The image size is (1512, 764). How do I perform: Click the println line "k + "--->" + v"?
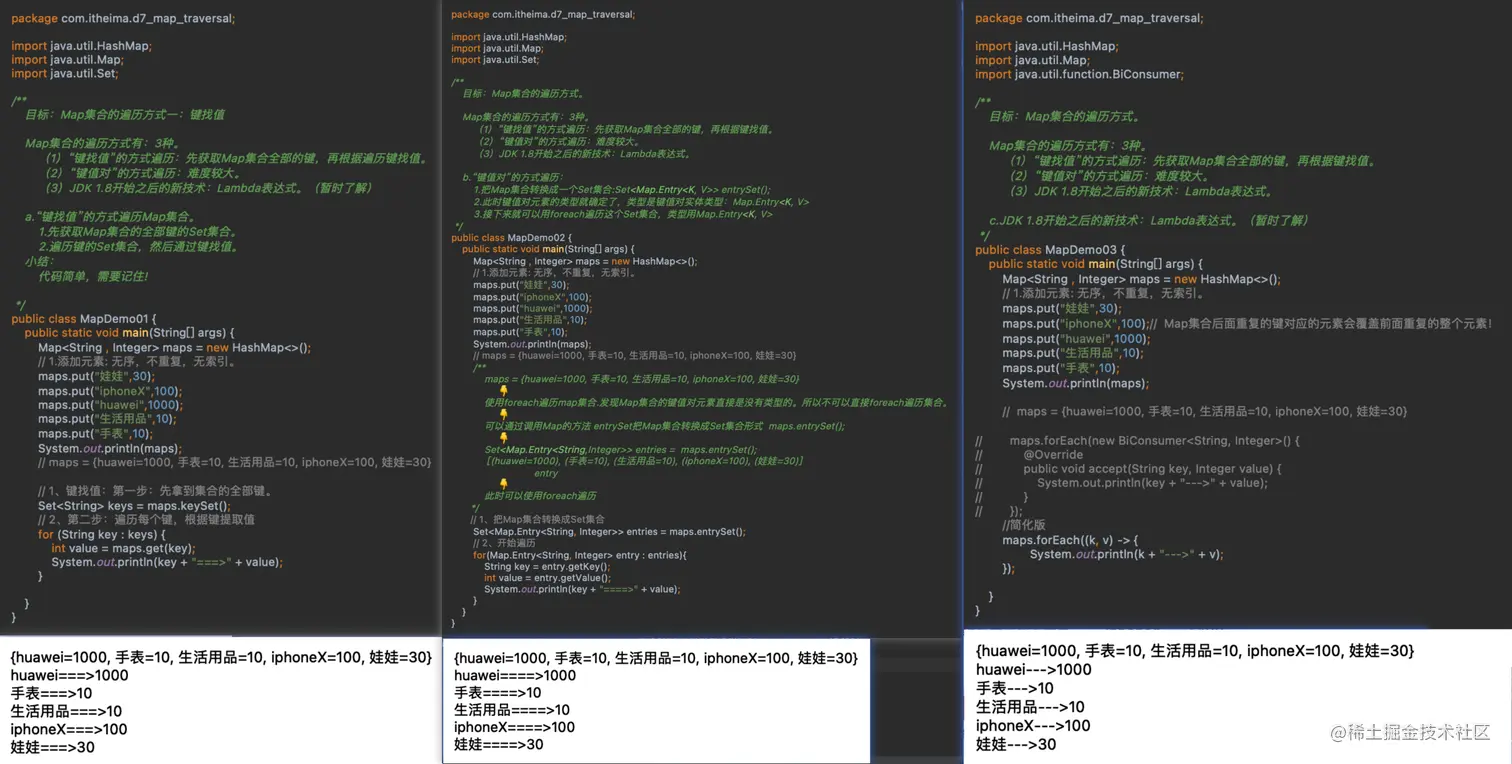[1126, 554]
